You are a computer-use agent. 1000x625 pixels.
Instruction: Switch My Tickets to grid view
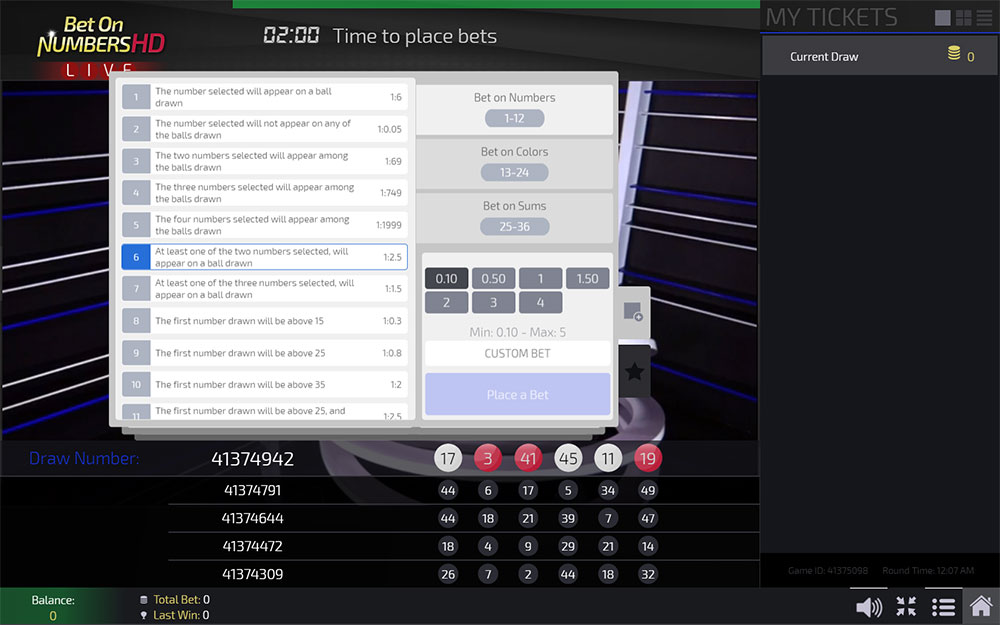pos(964,18)
